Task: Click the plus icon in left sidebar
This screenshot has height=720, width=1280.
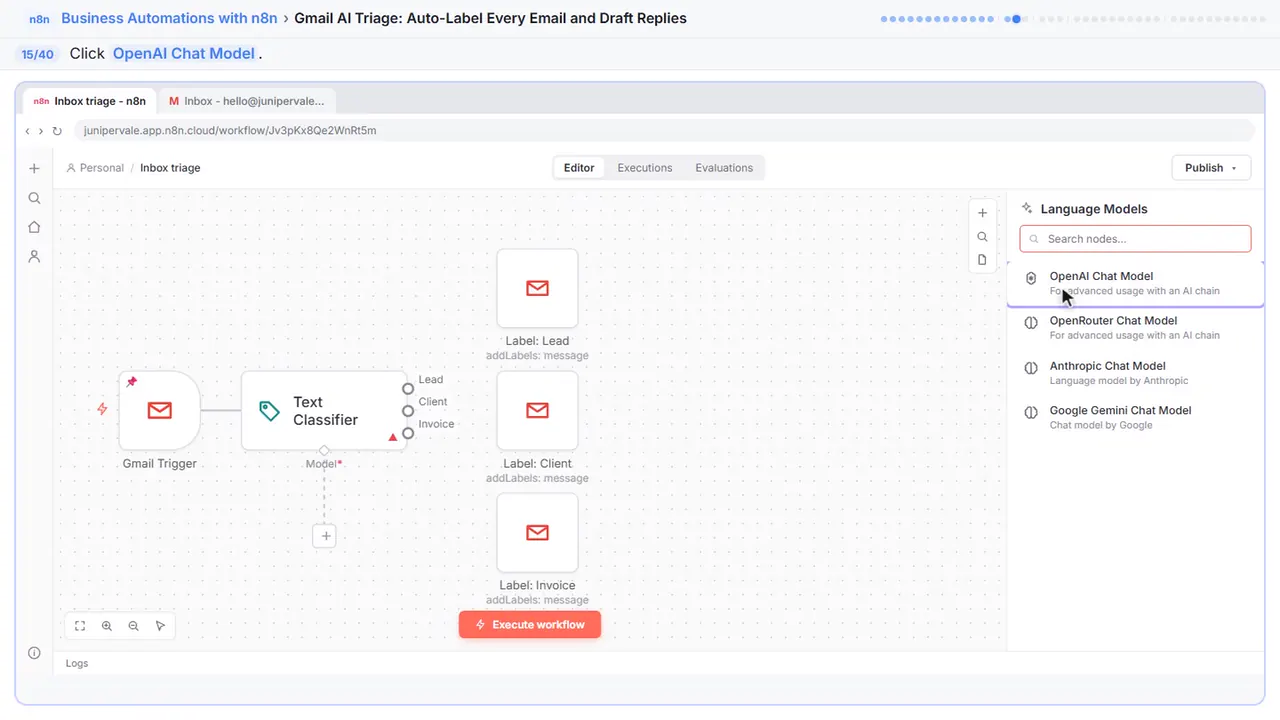Action: [34, 169]
